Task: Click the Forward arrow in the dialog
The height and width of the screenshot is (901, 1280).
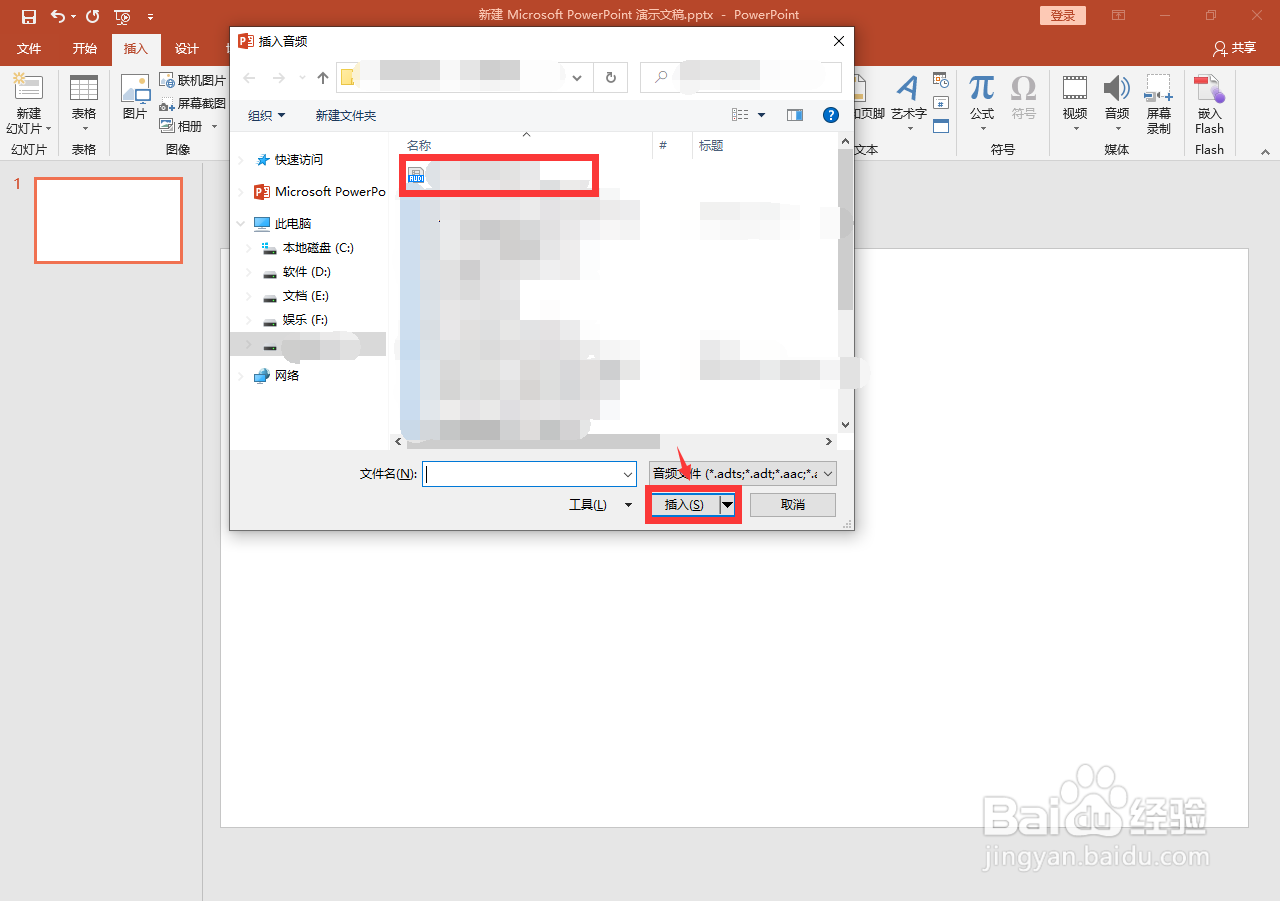Action: (279, 77)
